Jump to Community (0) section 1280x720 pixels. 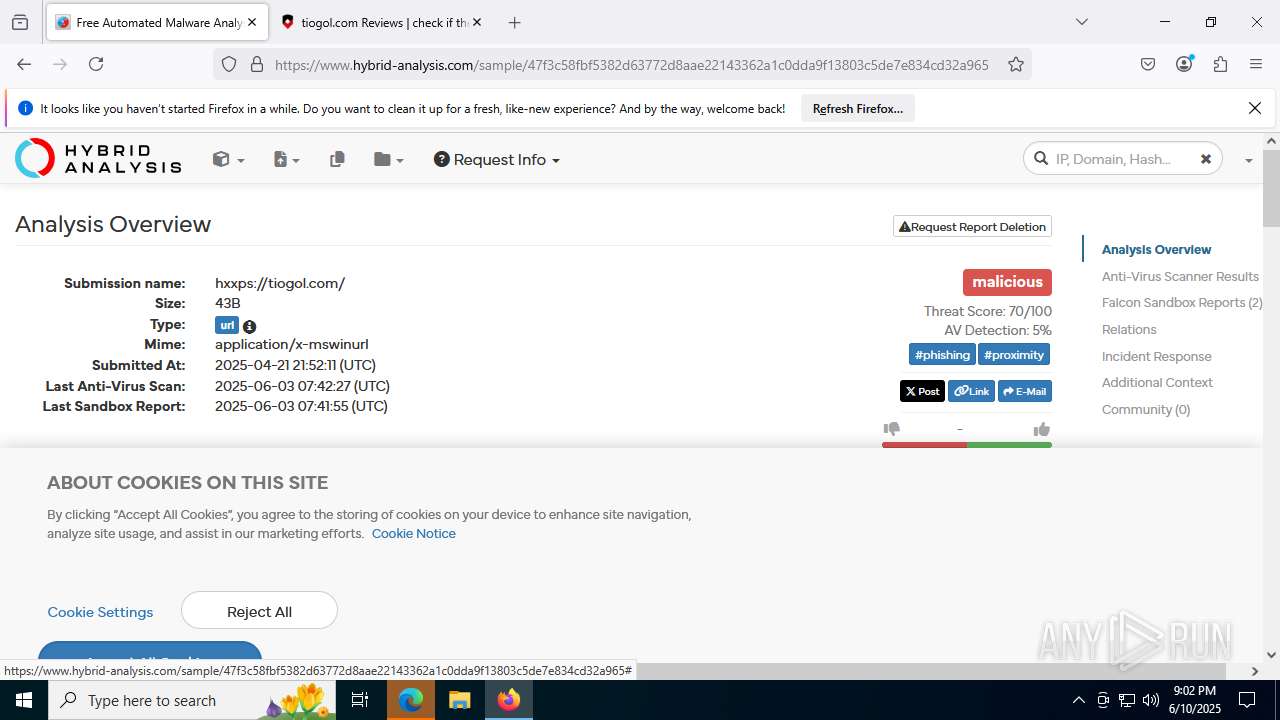pos(1146,409)
